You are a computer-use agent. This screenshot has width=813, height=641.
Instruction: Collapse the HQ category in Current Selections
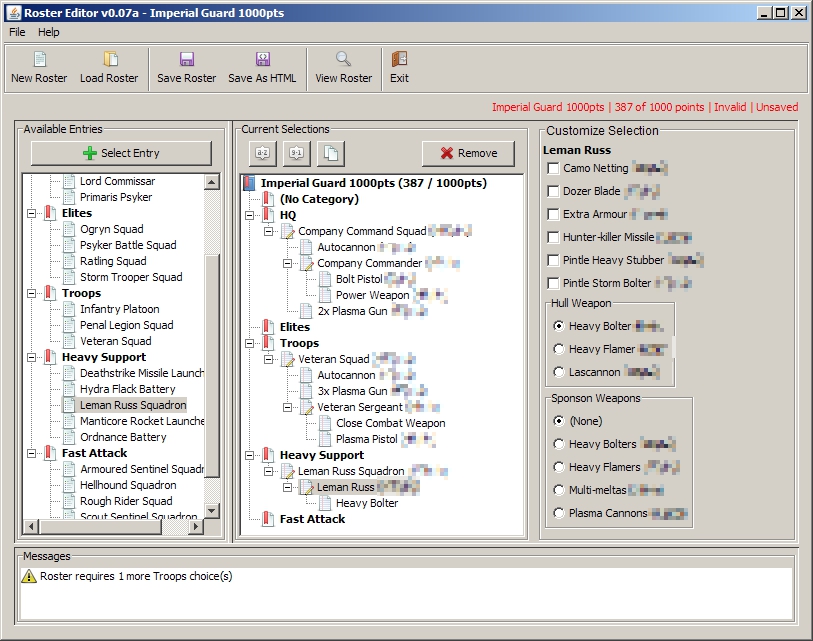tap(249, 215)
